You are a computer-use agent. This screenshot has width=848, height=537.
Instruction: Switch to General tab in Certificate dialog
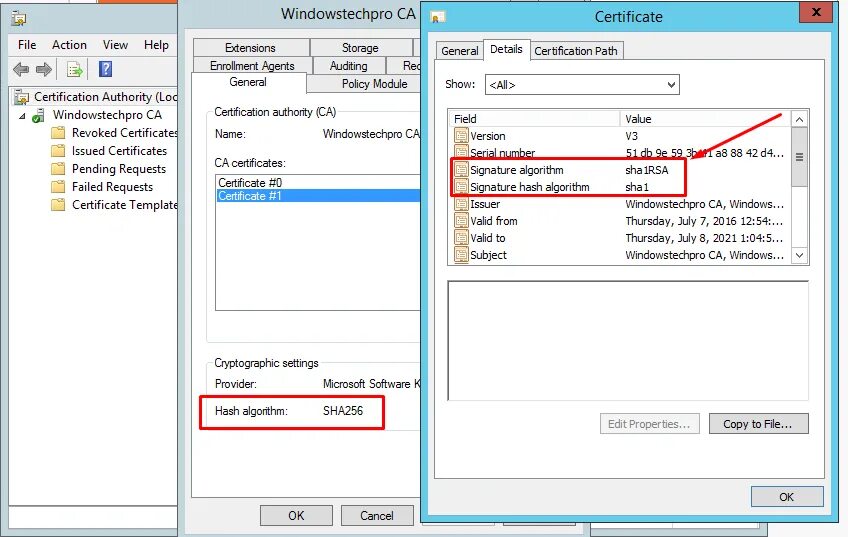click(x=460, y=51)
